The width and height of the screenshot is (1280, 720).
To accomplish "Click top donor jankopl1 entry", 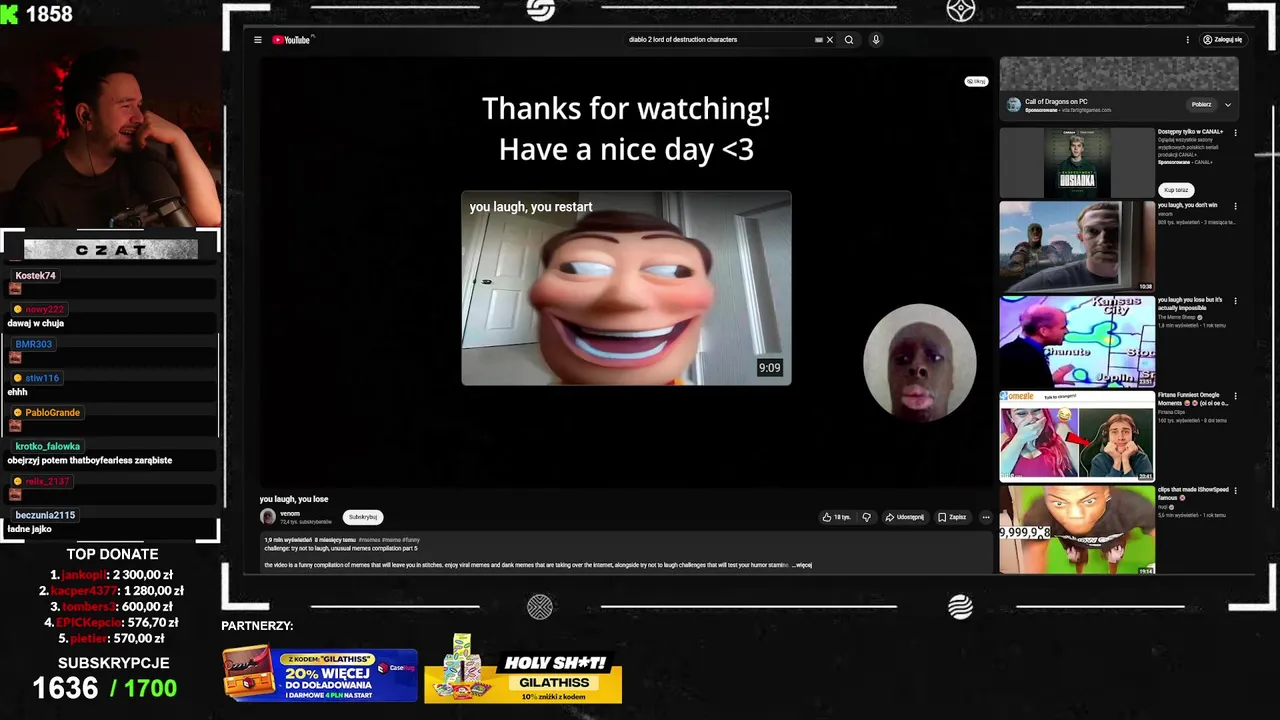I will click(x=110, y=575).
